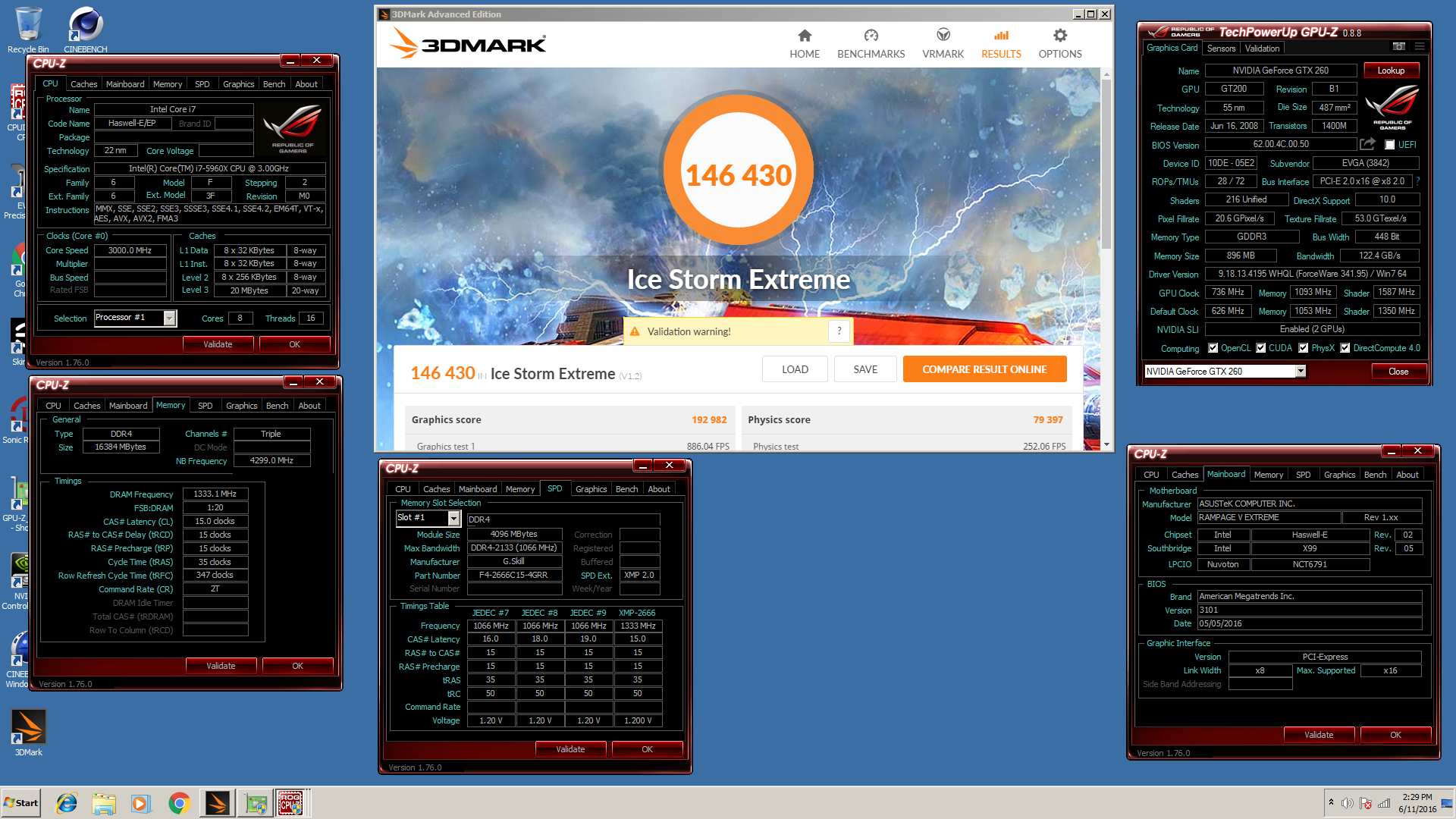Open the 3DMark HOME section

coord(805,44)
